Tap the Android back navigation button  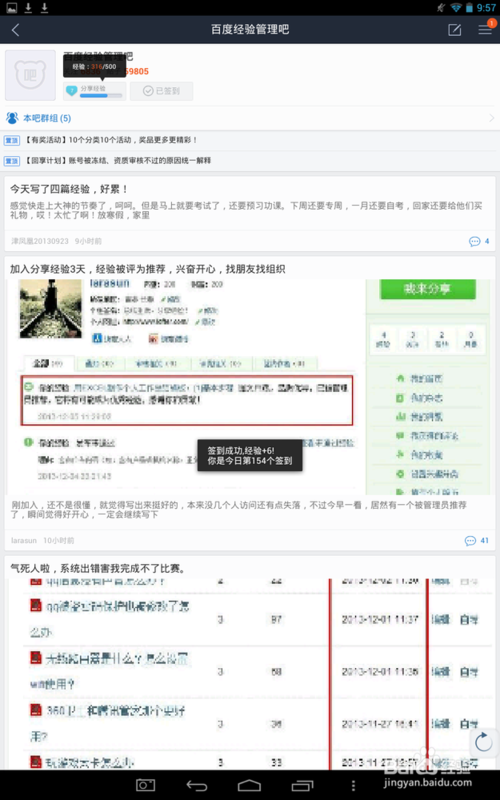pos(196,785)
